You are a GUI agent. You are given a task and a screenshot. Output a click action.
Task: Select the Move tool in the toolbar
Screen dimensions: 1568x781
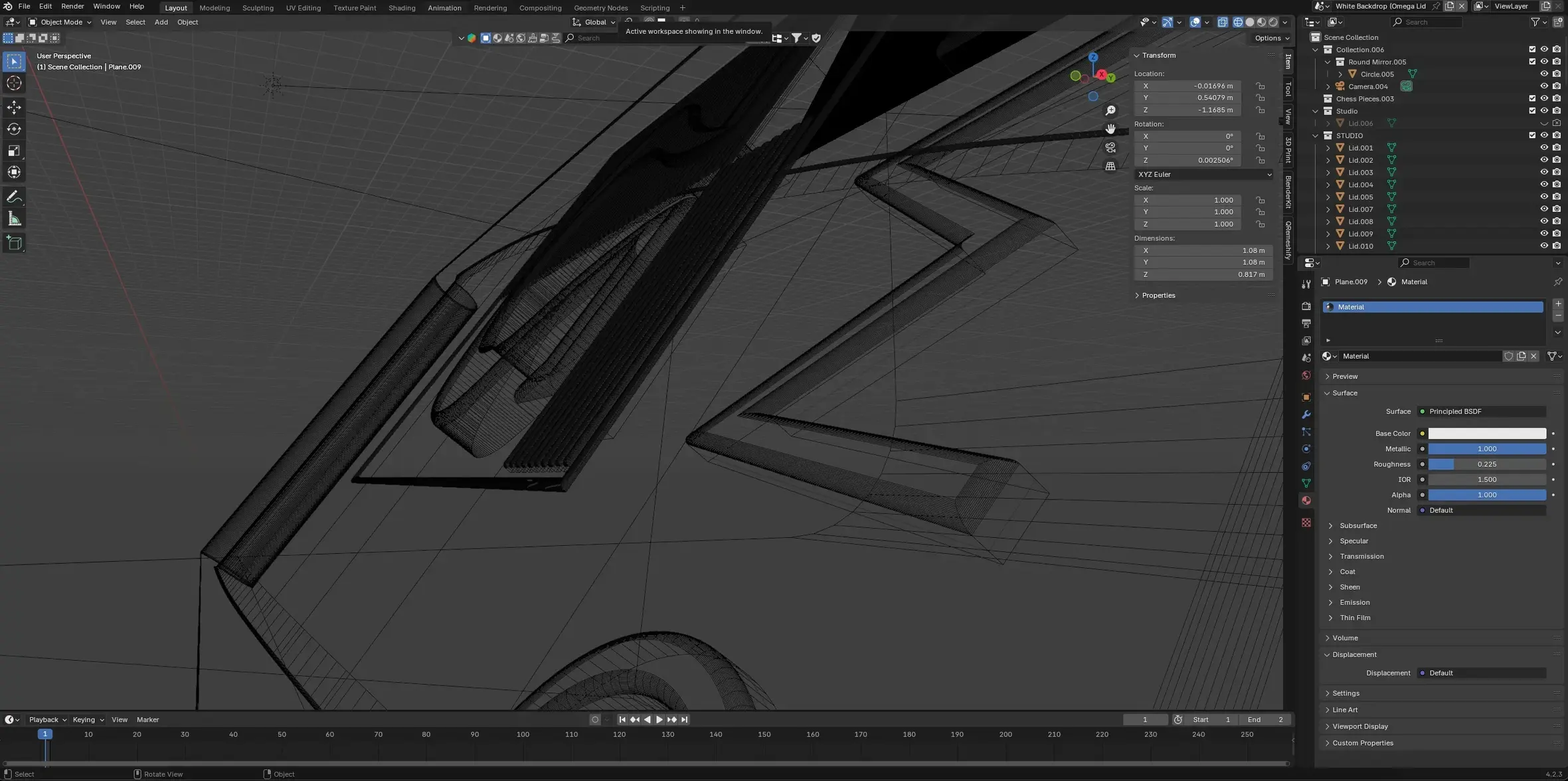(x=14, y=106)
